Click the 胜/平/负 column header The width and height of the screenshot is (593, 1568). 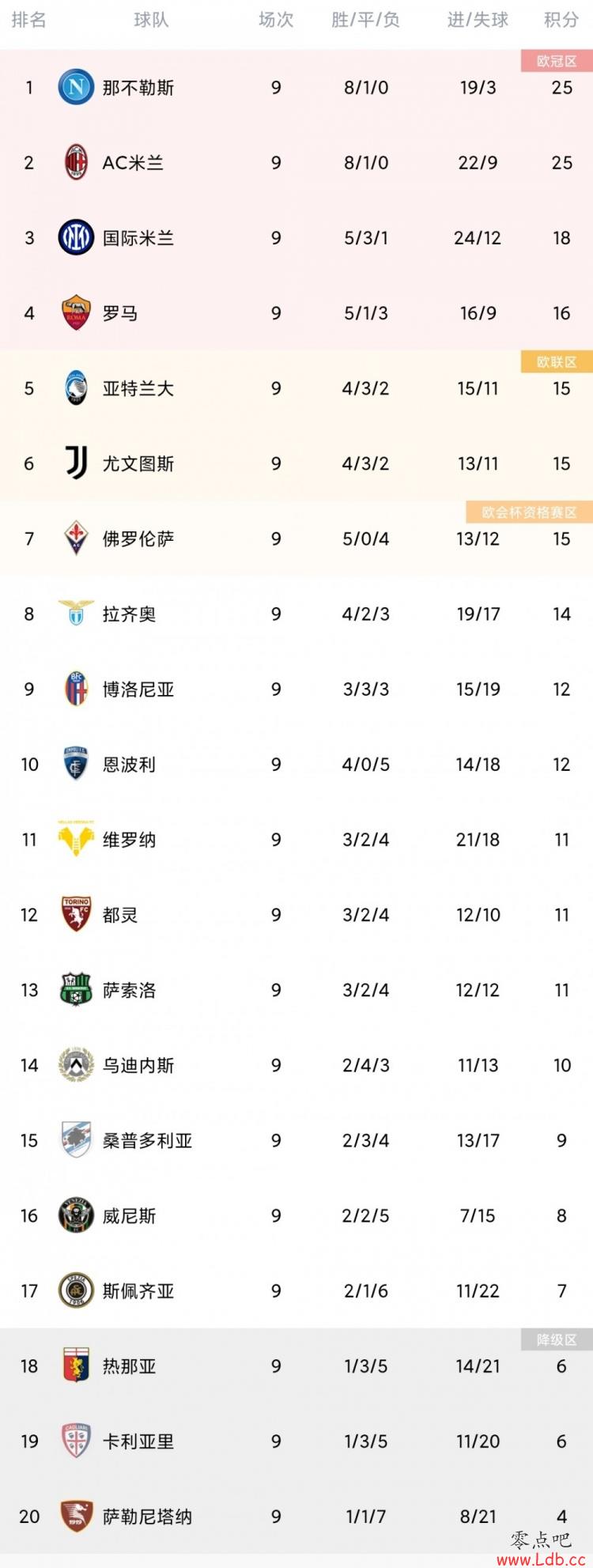[x=365, y=20]
